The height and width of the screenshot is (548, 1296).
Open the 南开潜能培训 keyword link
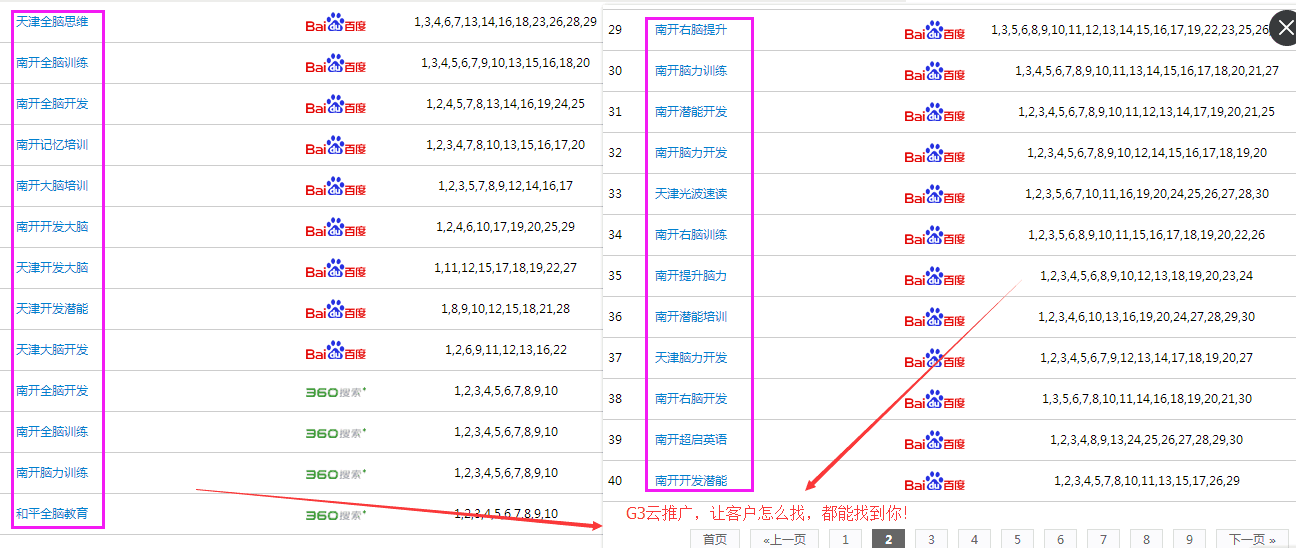pos(691,317)
